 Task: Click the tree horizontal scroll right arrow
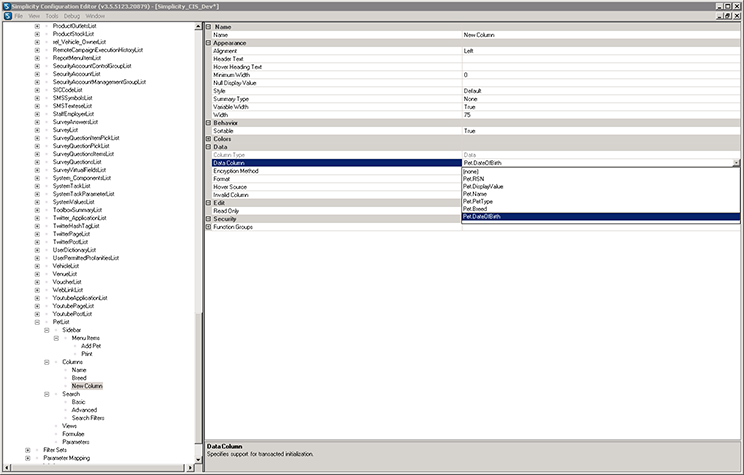point(190,468)
